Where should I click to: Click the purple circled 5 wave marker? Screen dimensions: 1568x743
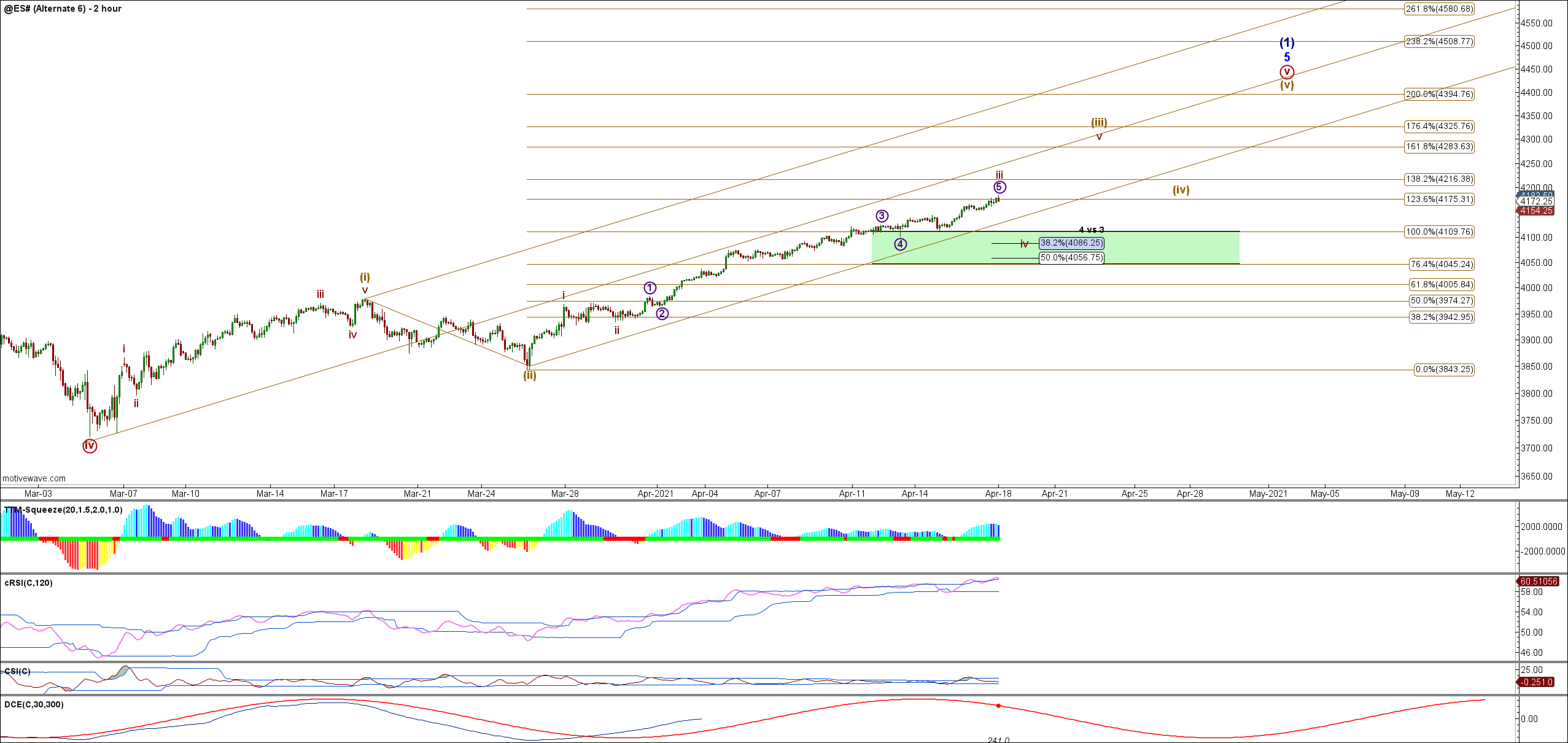point(999,187)
